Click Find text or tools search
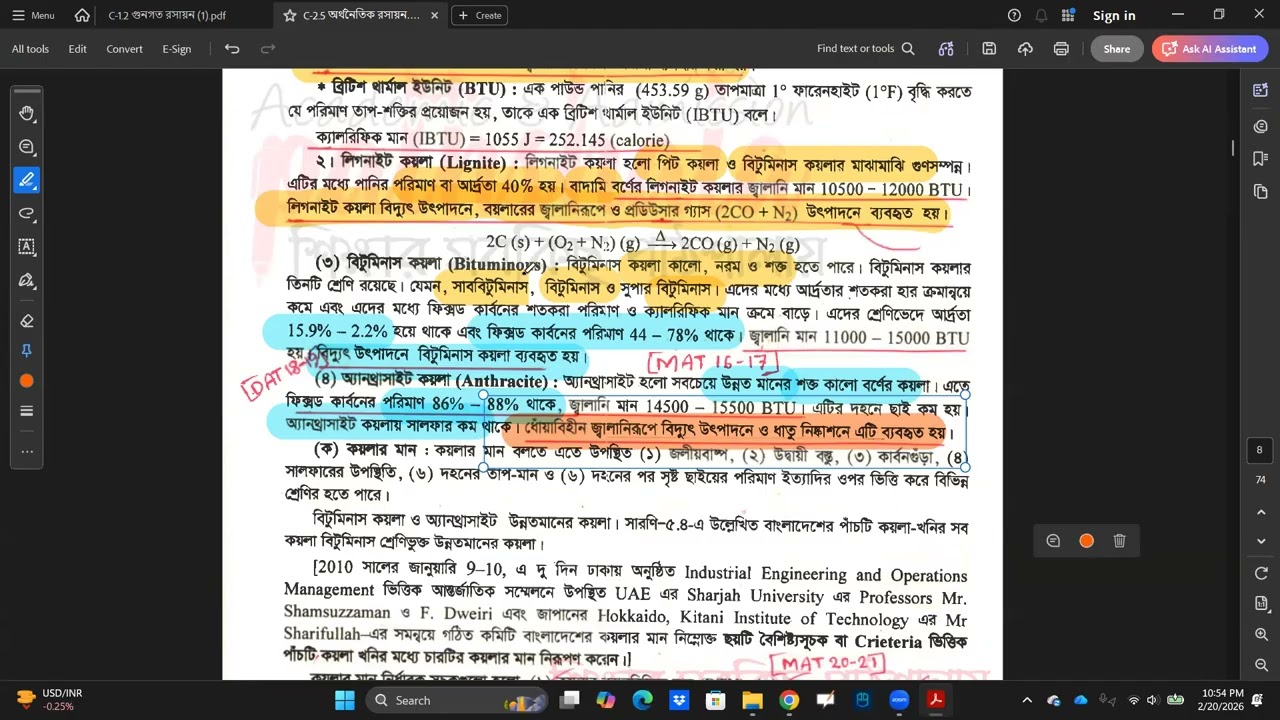Viewport: 1280px width, 720px height. [x=865, y=49]
